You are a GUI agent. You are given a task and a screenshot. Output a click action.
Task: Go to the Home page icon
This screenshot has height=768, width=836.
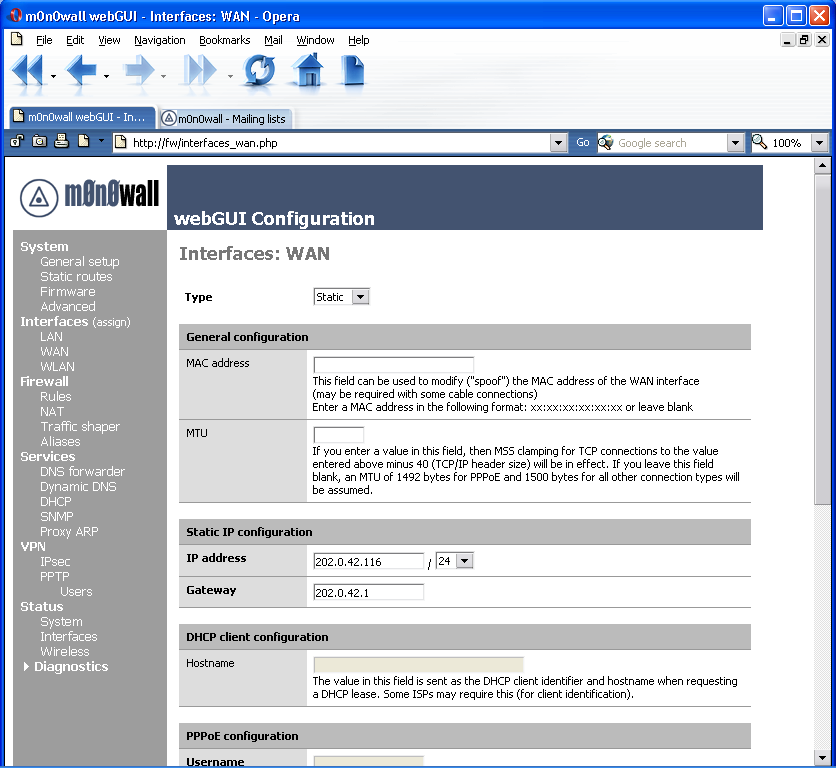[x=308, y=72]
